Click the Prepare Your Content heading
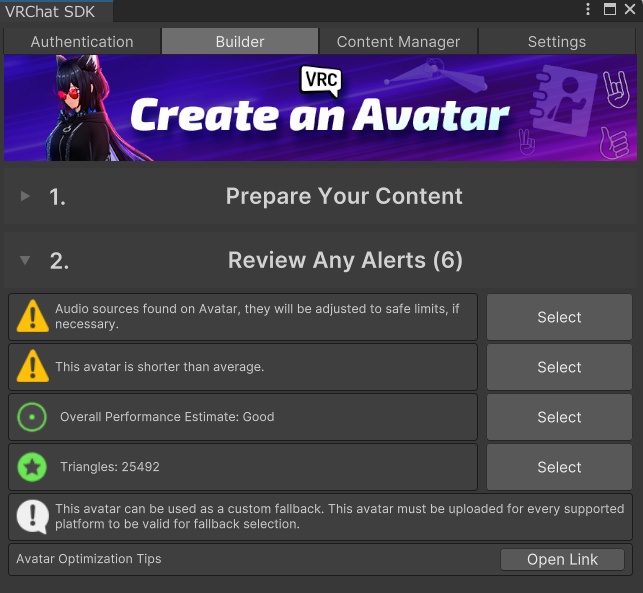 pyautogui.click(x=344, y=196)
